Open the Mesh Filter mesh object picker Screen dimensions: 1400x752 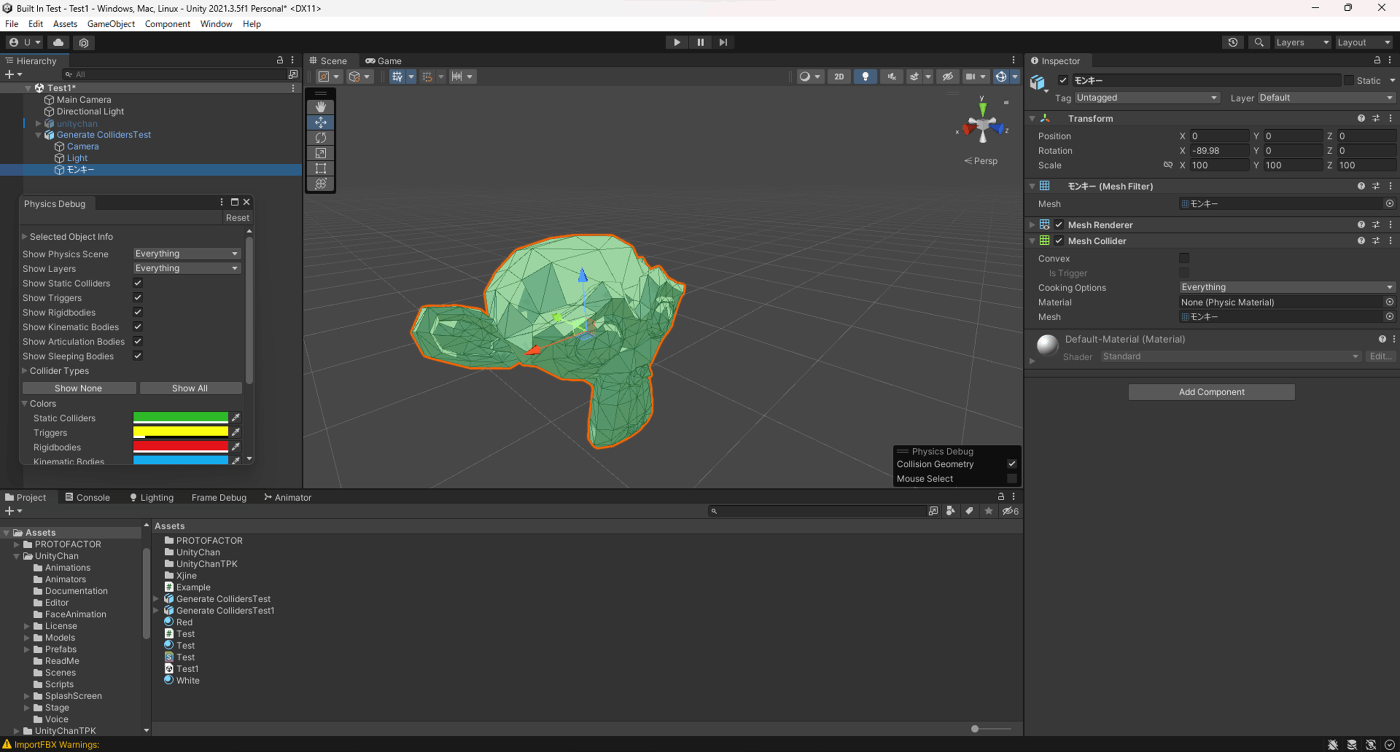pyautogui.click(x=1389, y=204)
